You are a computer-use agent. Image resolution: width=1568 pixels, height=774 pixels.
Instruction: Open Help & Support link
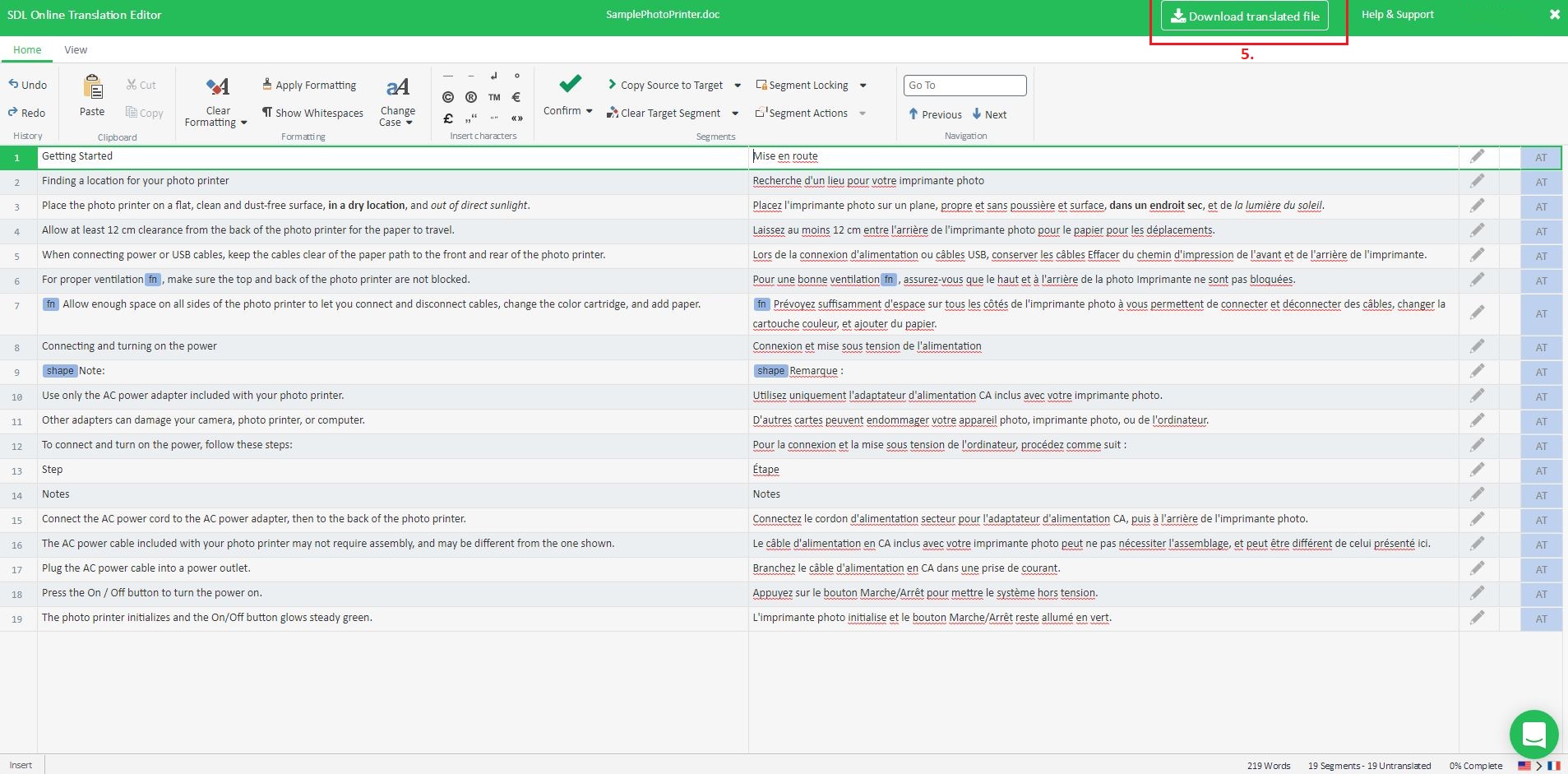(x=1397, y=15)
